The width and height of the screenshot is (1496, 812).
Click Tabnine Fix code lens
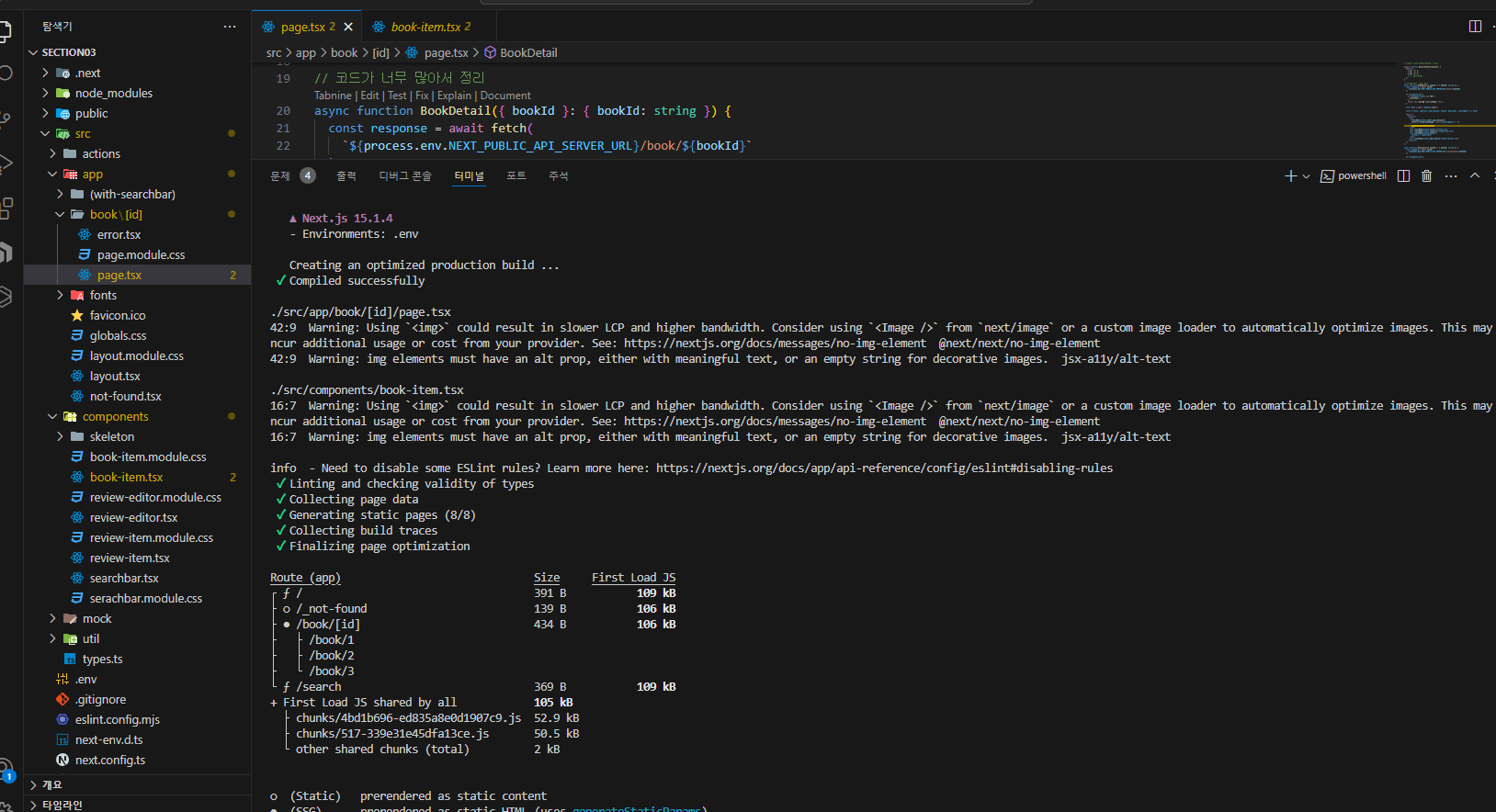422,96
